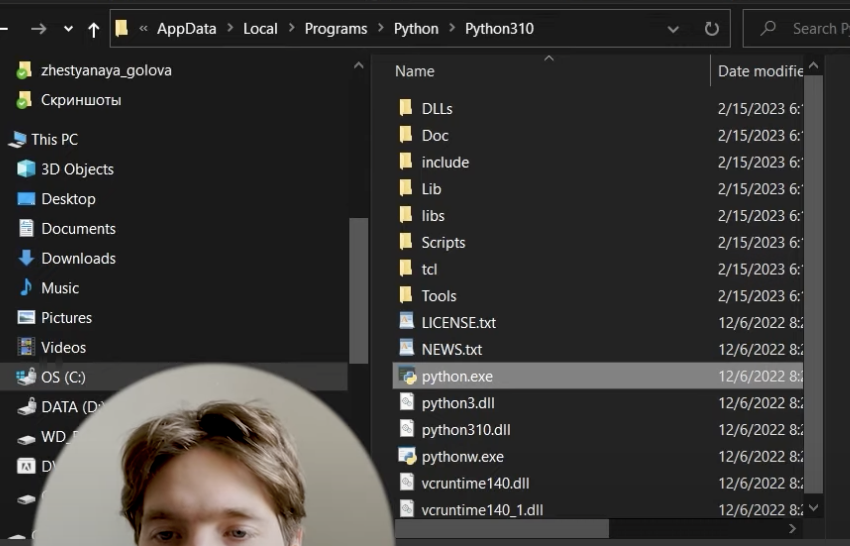This screenshot has width=850, height=546.
Task: Open Pictures in navigation pane
Action: pyautogui.click(x=67, y=318)
